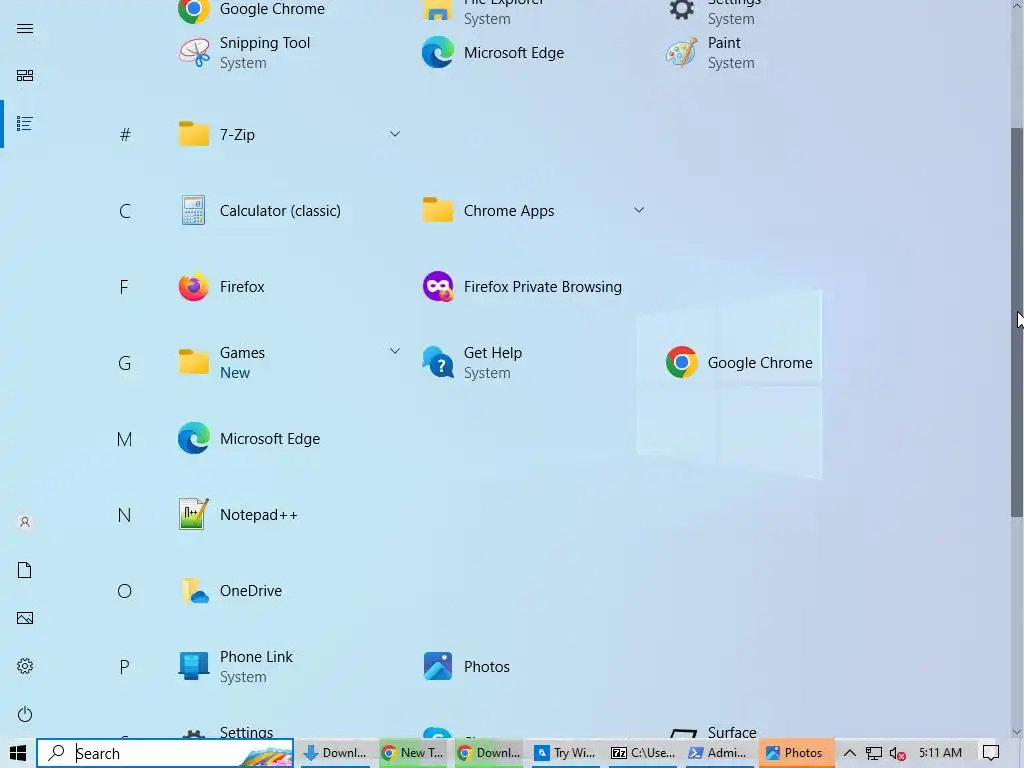Click the Start menu scrollbar thumb
The width and height of the screenshot is (1024, 768).
point(1017,322)
